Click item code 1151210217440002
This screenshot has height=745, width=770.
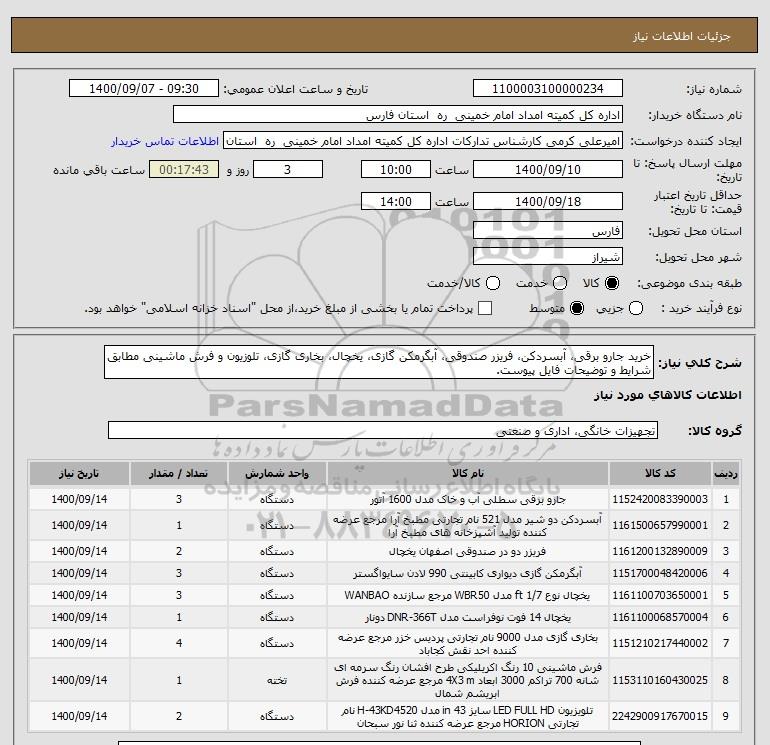660,643
